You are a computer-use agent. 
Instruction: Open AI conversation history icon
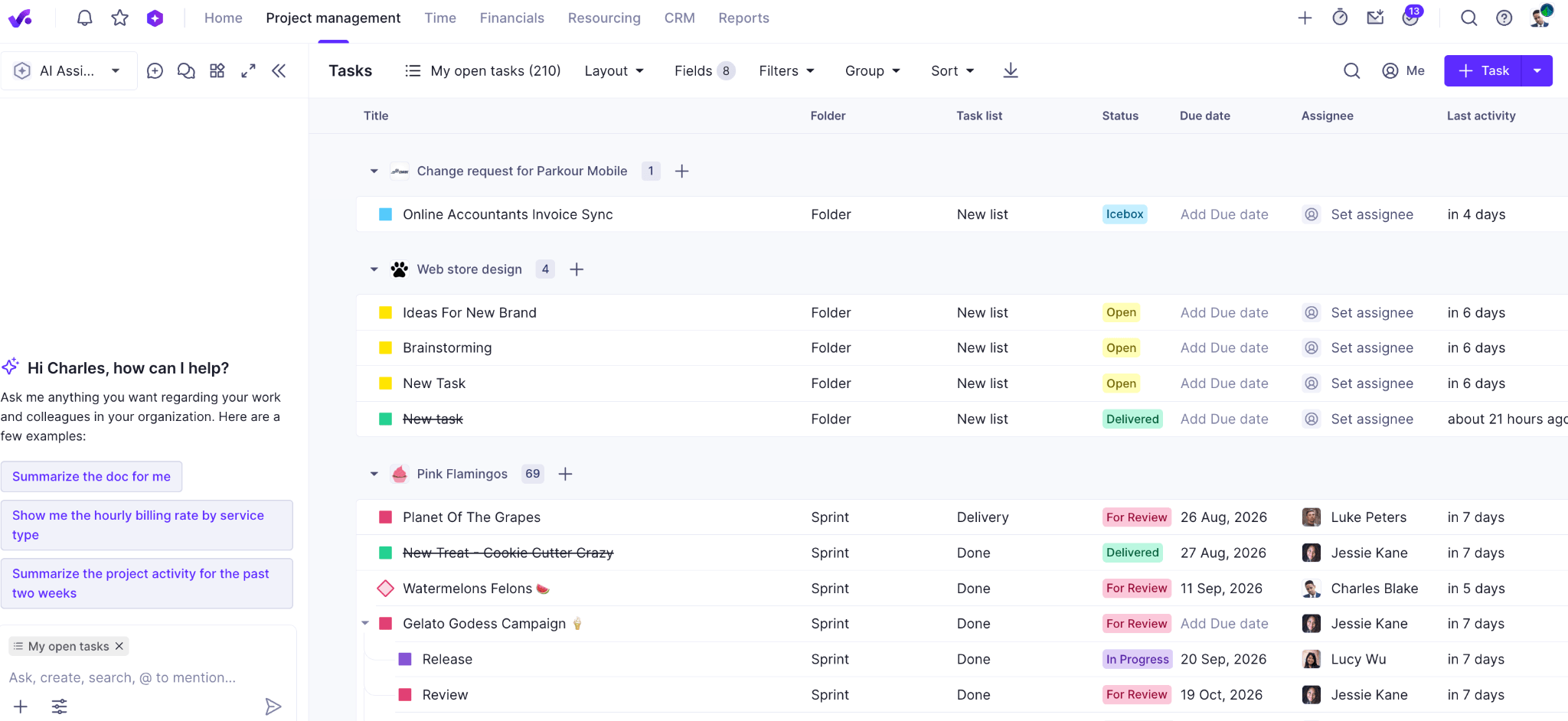186,70
